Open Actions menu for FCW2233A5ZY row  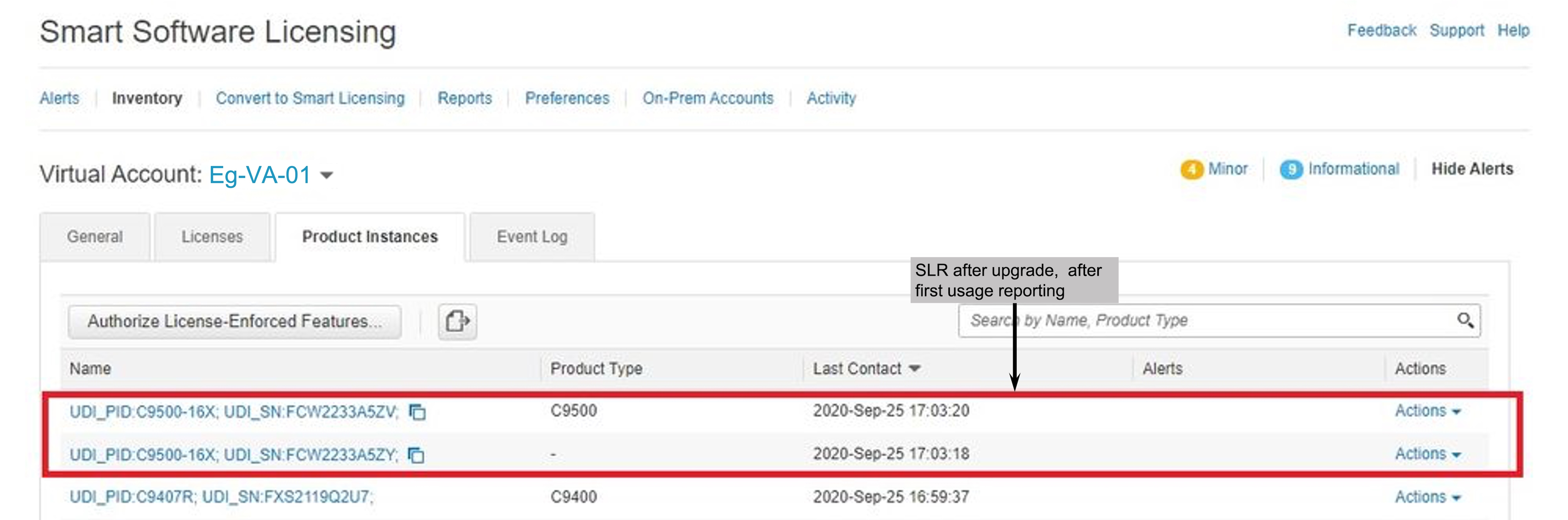1428,454
